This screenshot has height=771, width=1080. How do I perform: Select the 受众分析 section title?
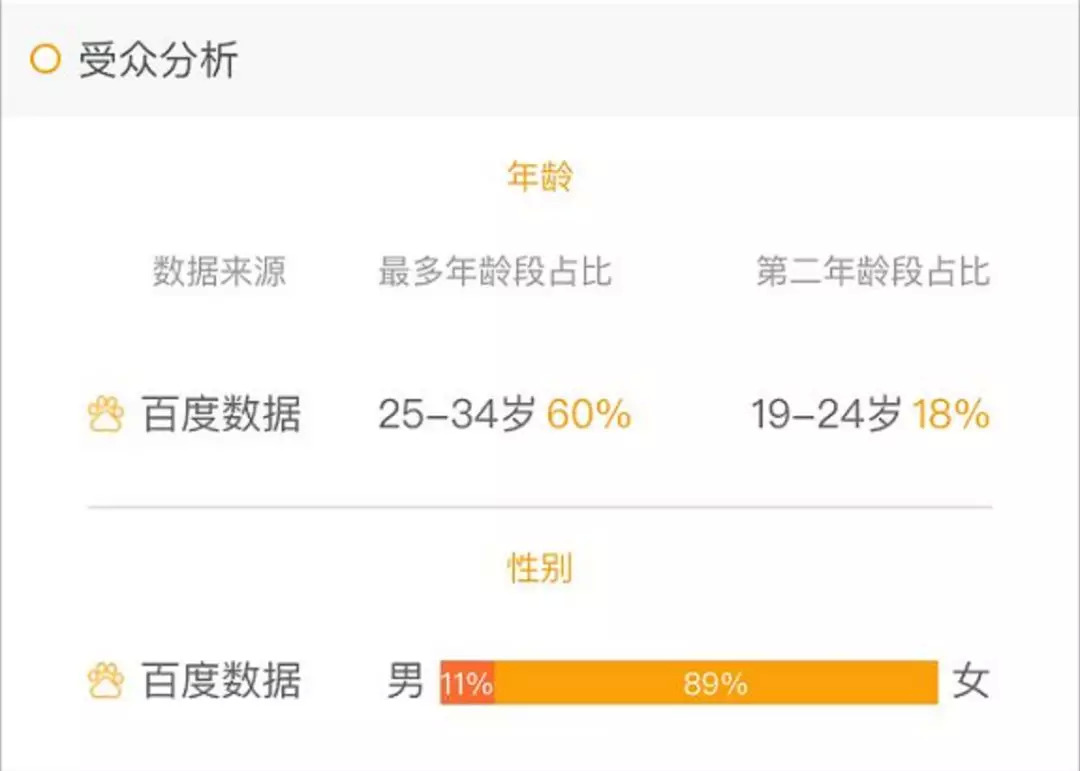pos(158,60)
